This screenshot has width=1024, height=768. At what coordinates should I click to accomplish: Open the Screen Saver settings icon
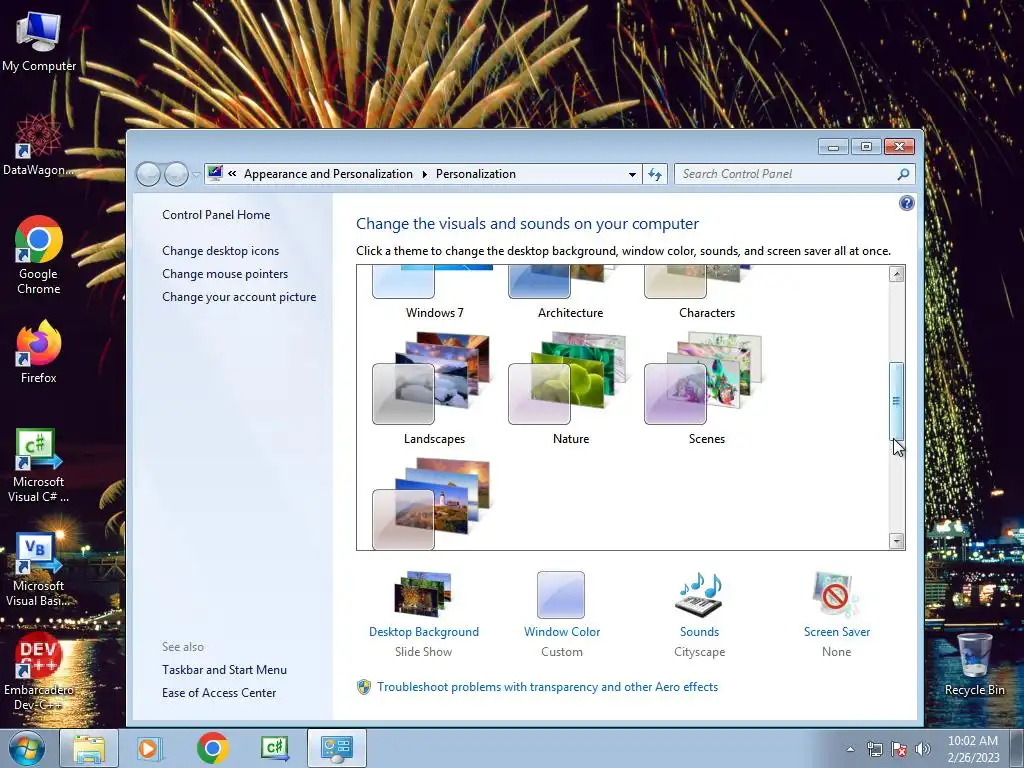836,595
